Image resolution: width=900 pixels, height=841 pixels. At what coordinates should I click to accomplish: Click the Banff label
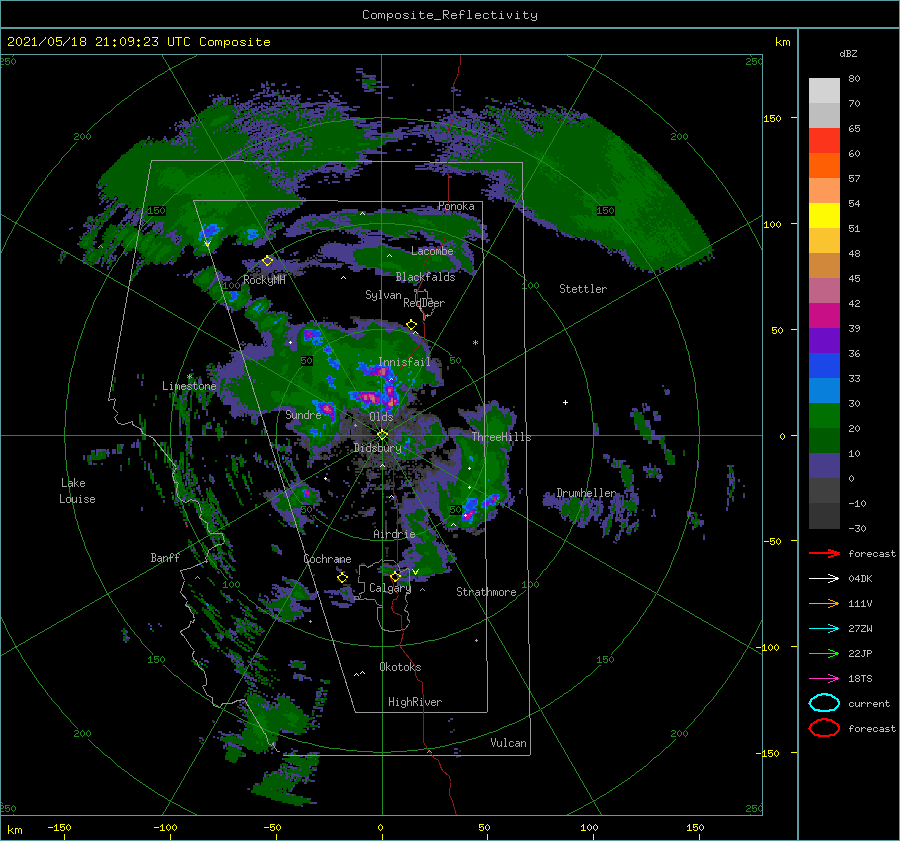[165, 558]
